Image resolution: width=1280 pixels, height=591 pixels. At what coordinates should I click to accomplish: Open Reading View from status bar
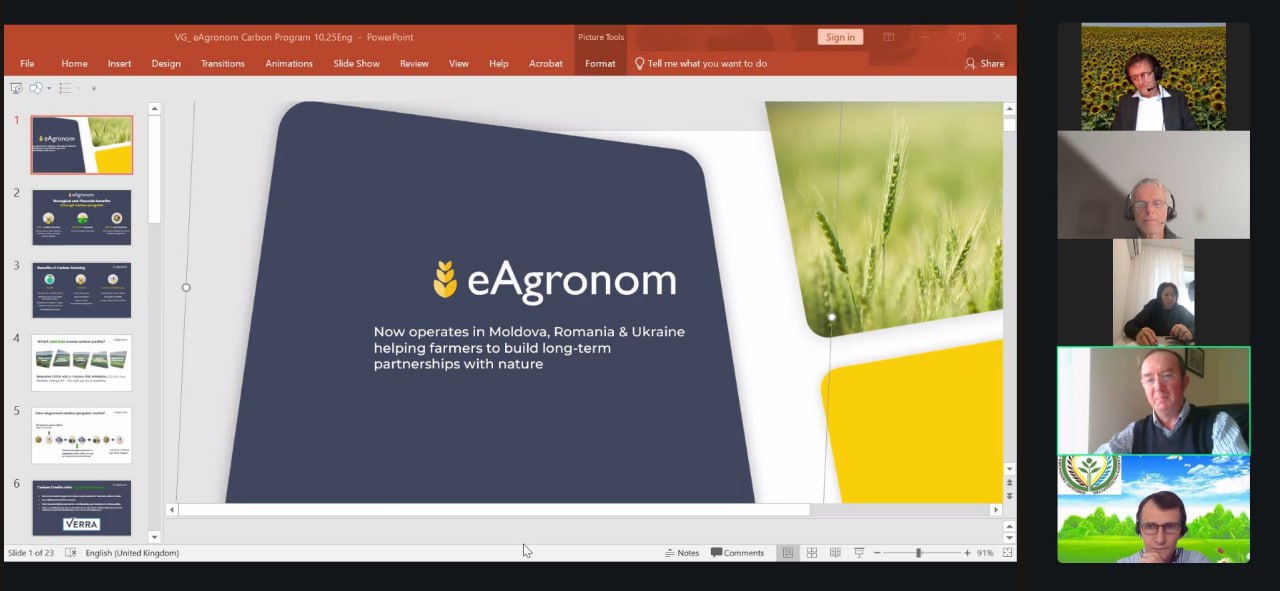(835, 553)
